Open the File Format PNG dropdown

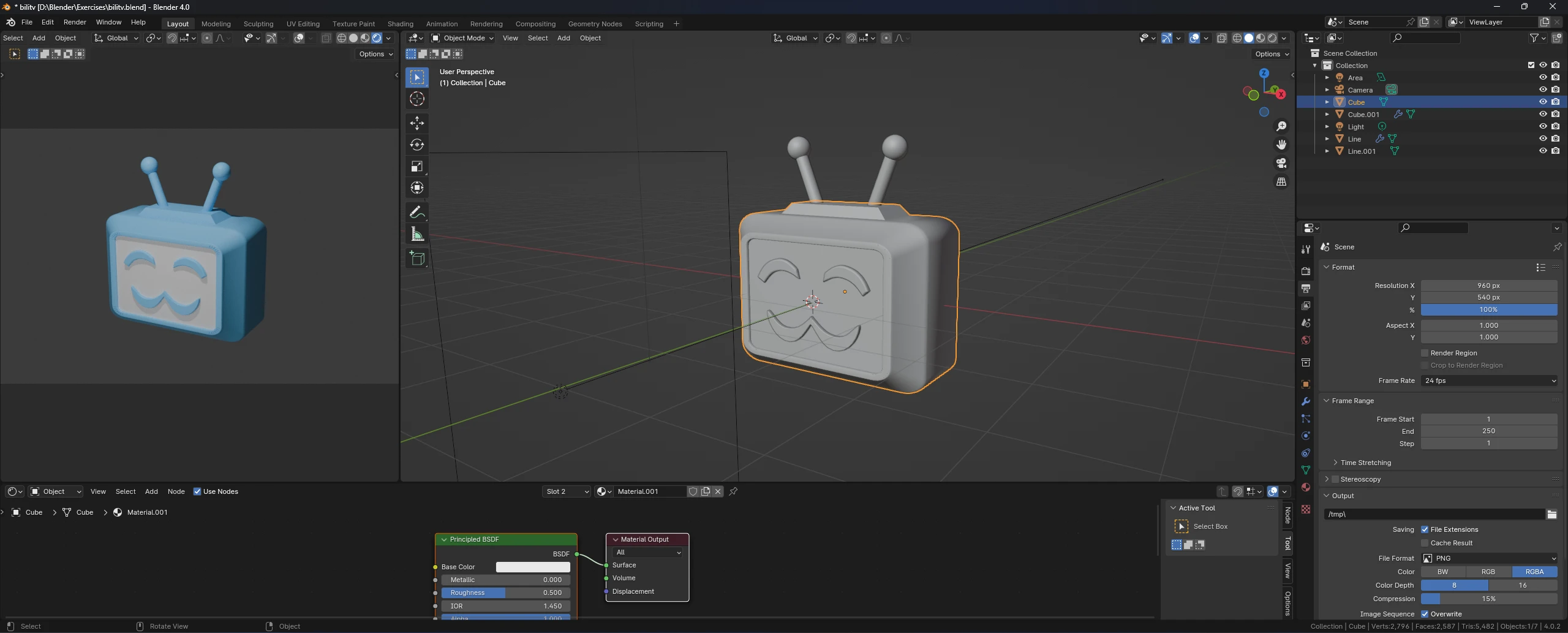coord(1489,558)
